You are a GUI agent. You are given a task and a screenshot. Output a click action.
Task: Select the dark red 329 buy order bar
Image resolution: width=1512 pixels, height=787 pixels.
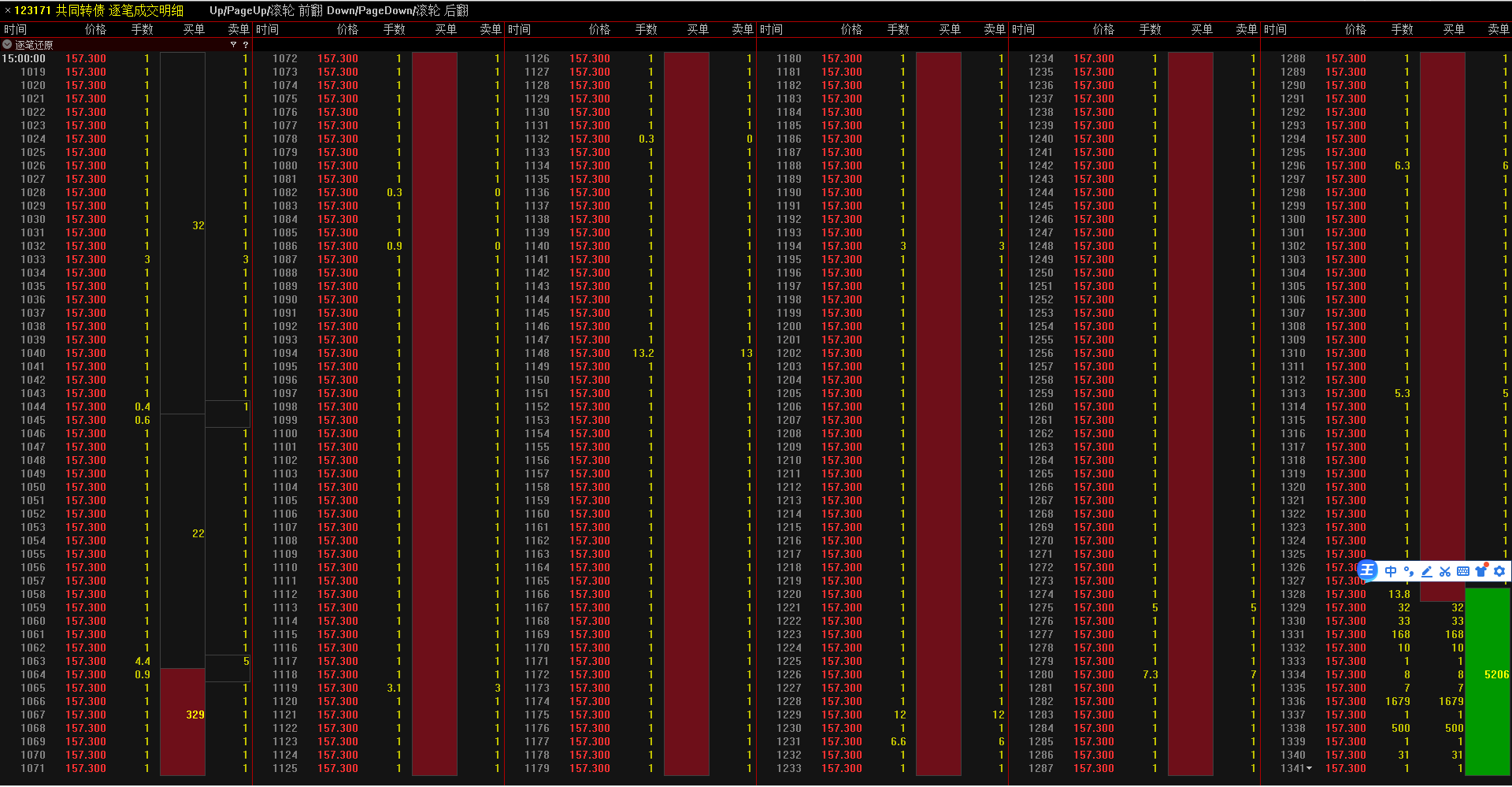[183, 722]
